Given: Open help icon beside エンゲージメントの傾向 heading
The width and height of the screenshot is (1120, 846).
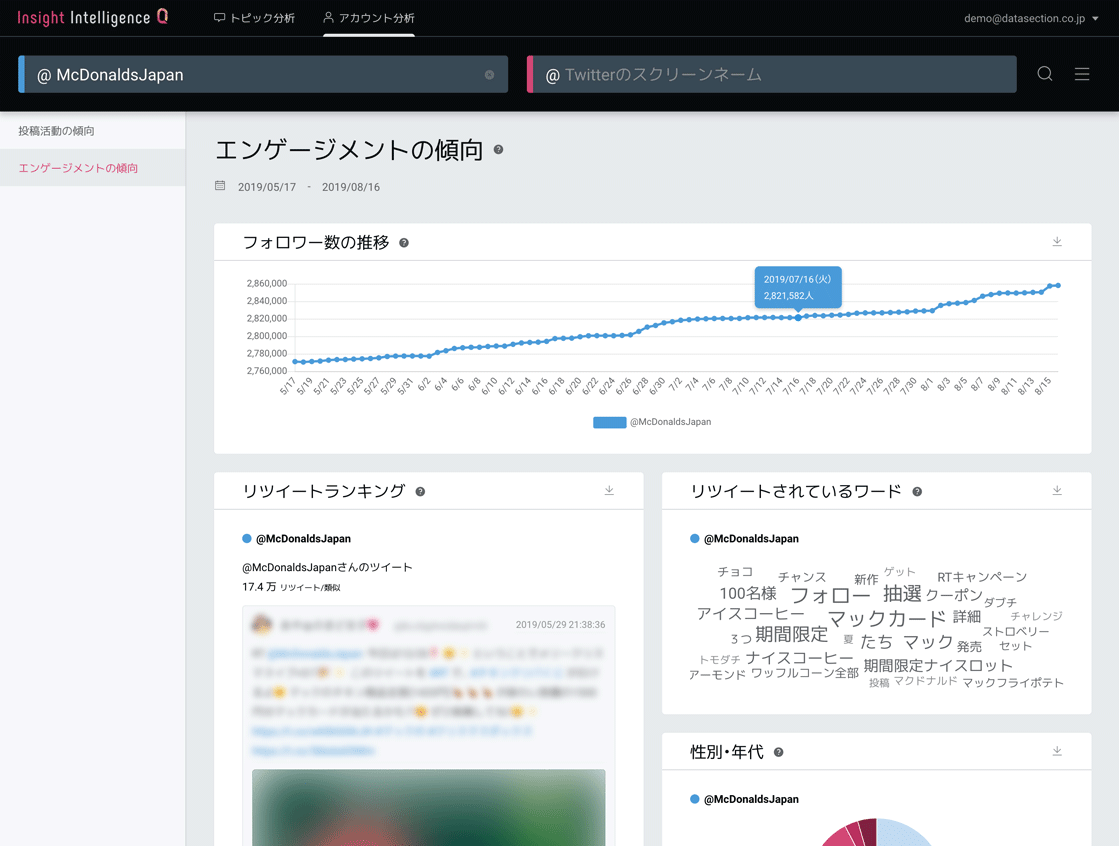Looking at the screenshot, I should click(x=499, y=149).
